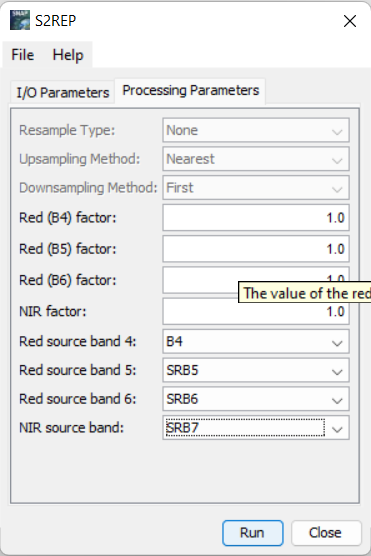Click the Resample Type dropdown
This screenshot has height=556, width=371.
(256, 130)
